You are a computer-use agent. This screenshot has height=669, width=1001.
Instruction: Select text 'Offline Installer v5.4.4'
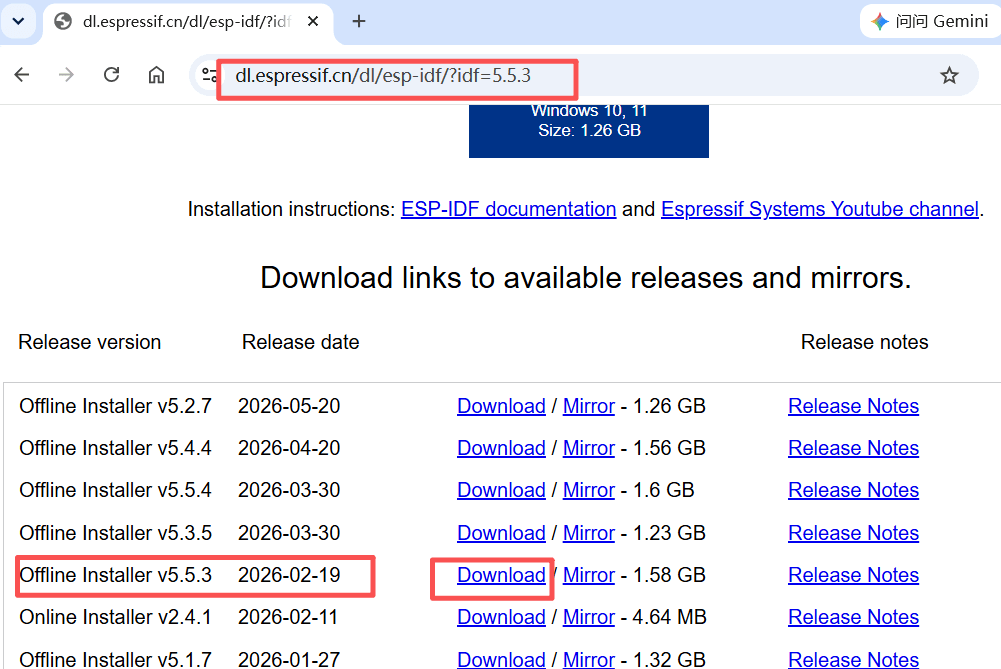(116, 448)
